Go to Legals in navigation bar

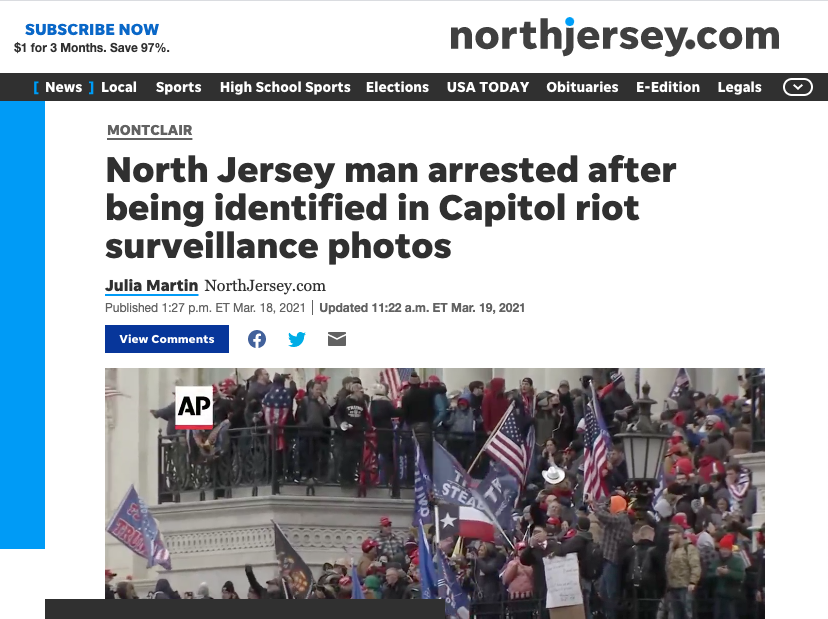(739, 87)
